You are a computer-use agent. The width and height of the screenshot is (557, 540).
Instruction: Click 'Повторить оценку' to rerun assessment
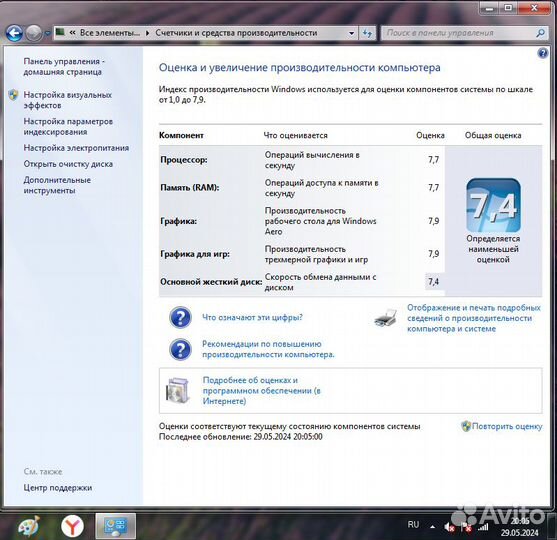point(507,426)
